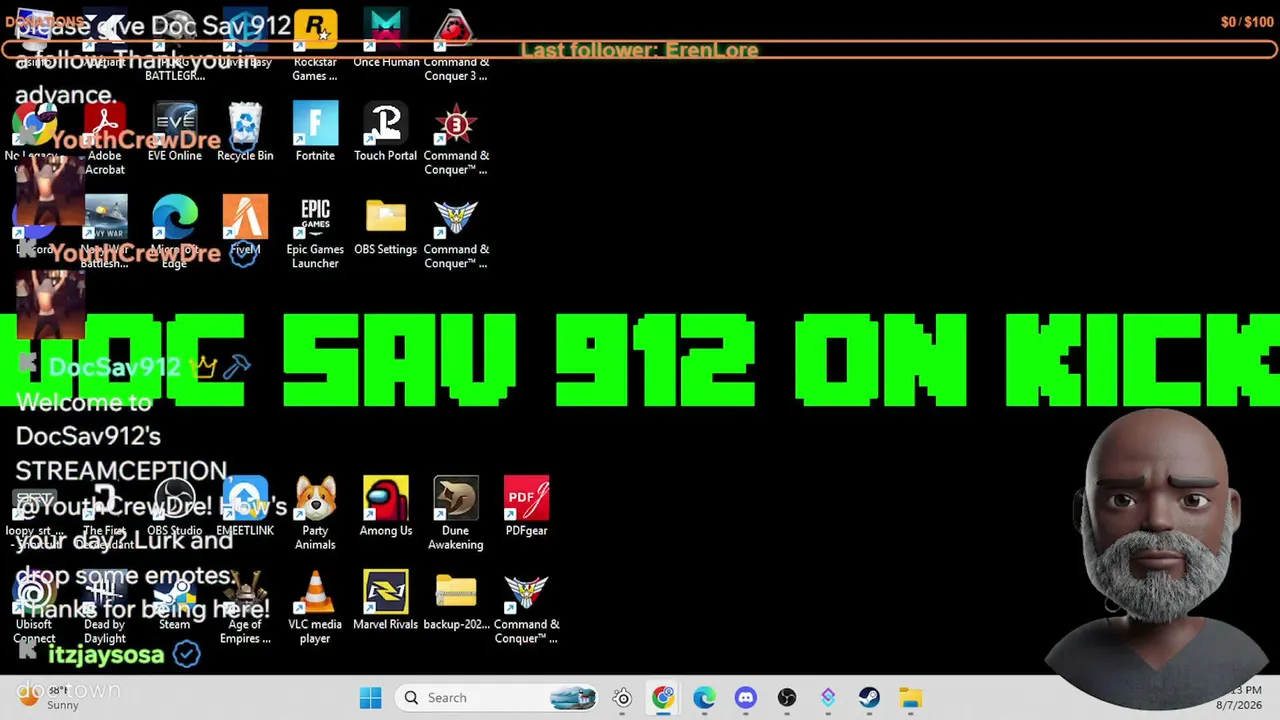Focus the taskbar Search box

[x=497, y=698]
